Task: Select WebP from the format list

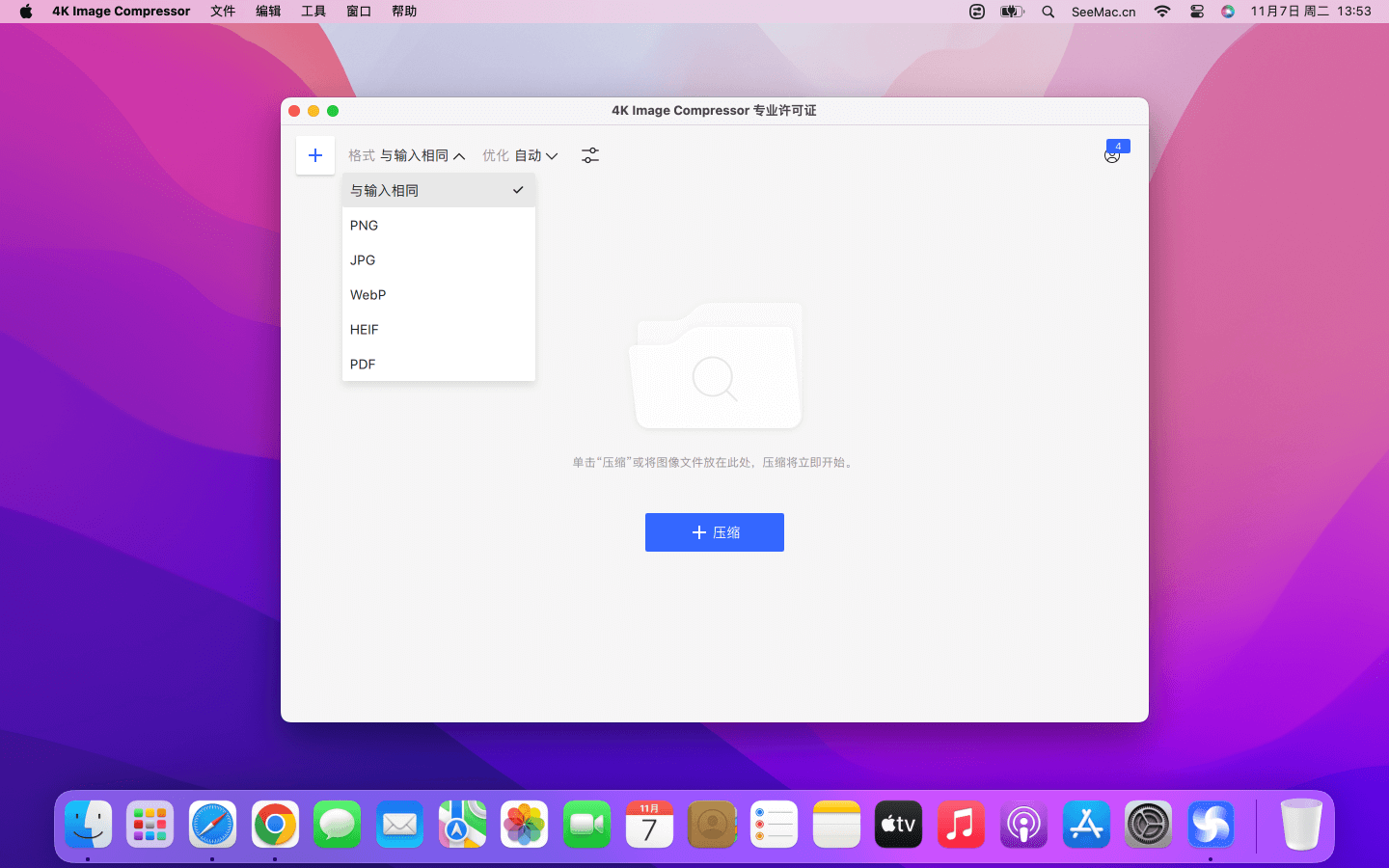Action: pyautogui.click(x=438, y=295)
